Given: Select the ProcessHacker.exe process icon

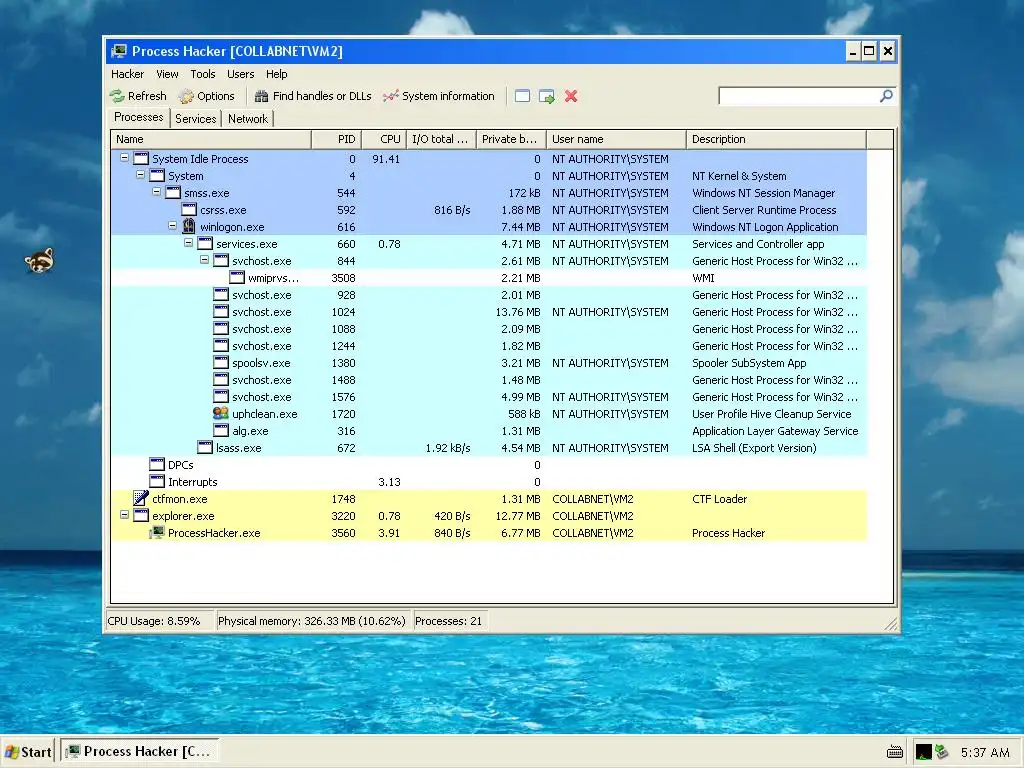Looking at the screenshot, I should click(x=157, y=533).
